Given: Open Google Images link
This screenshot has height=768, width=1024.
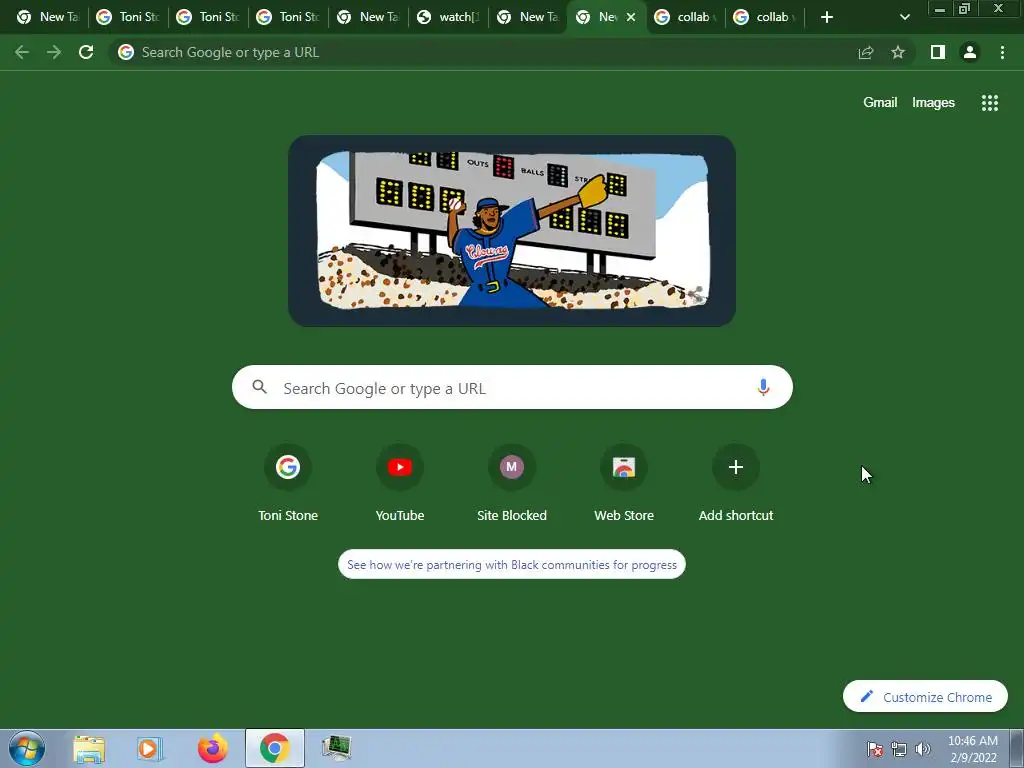Looking at the screenshot, I should [x=933, y=103].
